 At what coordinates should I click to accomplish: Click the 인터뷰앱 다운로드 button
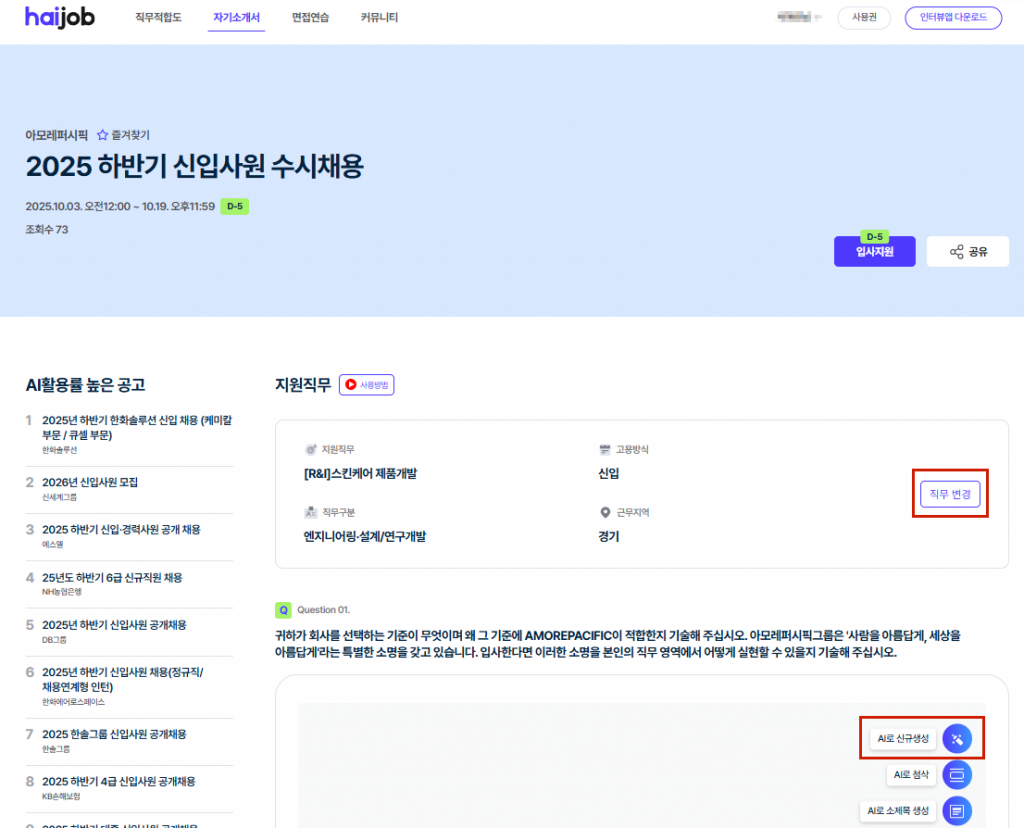[952, 18]
